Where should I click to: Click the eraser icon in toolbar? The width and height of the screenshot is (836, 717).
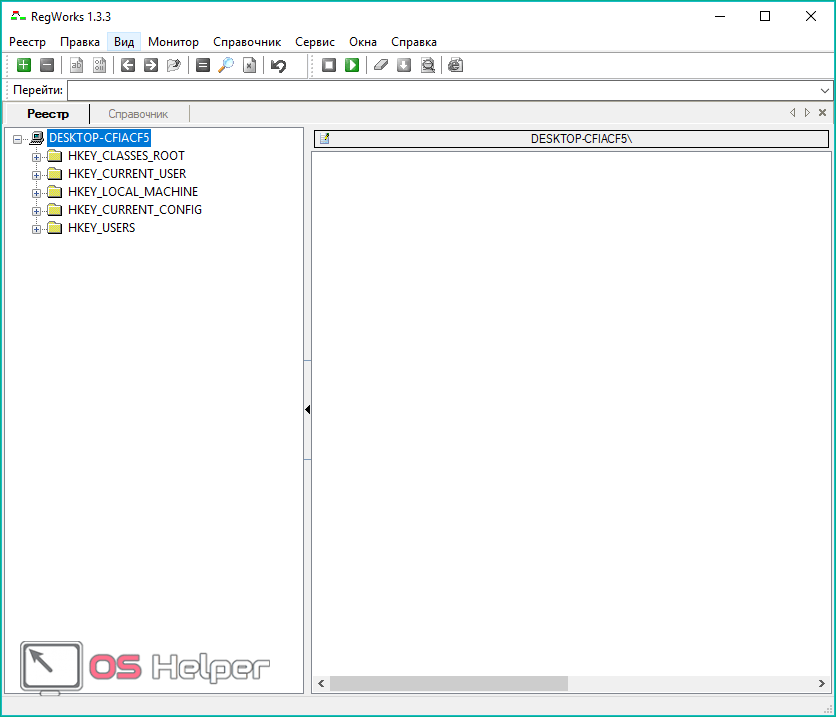click(x=380, y=66)
